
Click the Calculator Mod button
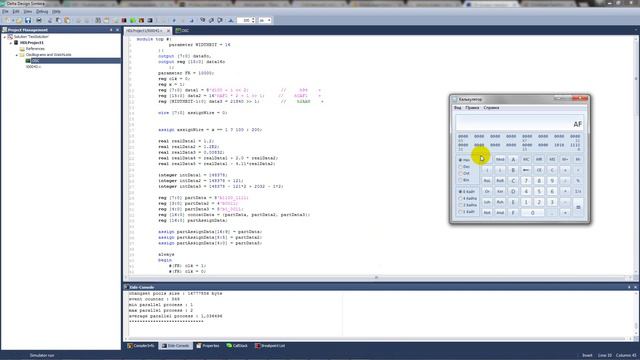[x=500, y=159]
